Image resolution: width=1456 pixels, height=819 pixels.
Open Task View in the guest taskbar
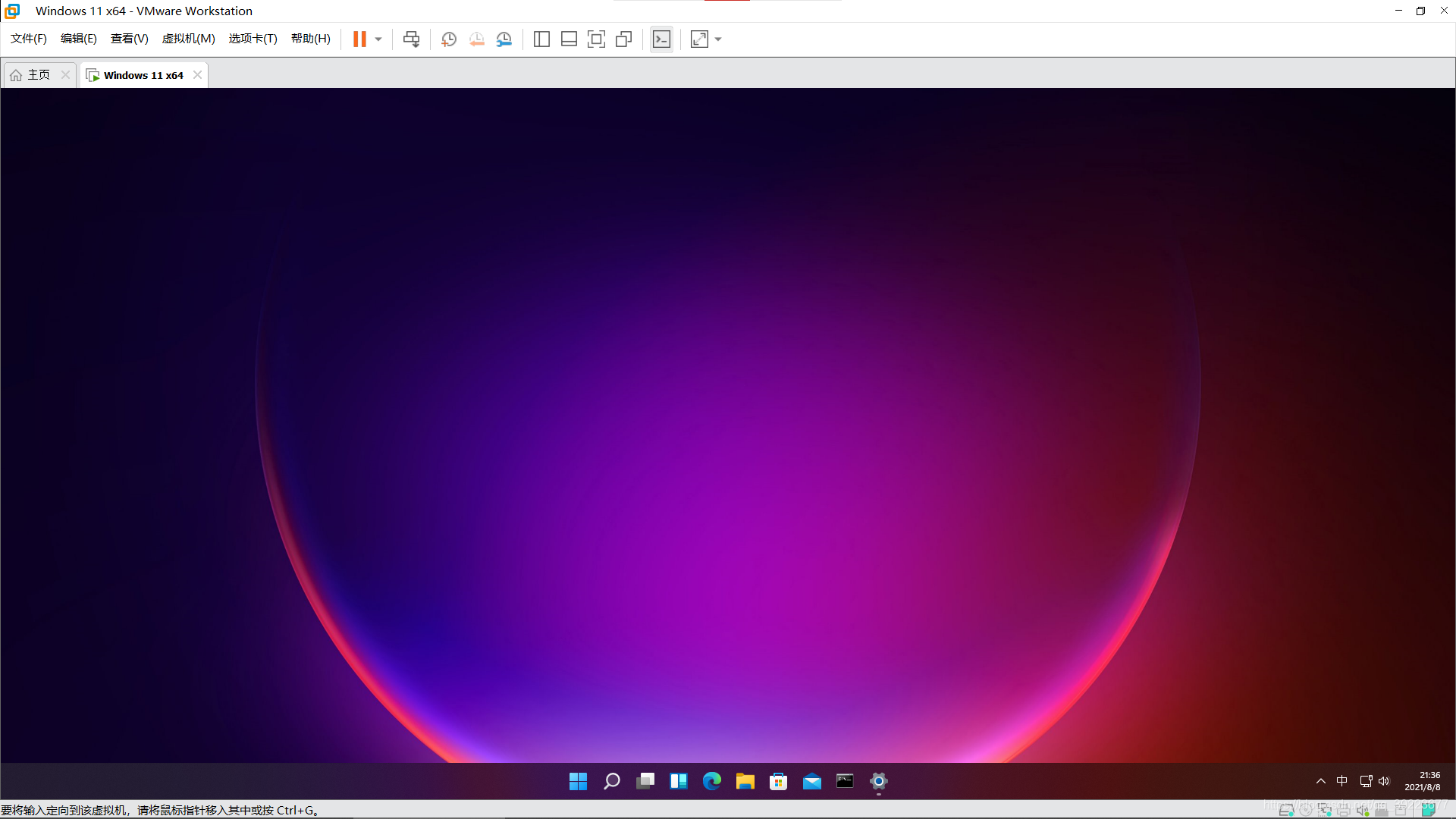645,781
